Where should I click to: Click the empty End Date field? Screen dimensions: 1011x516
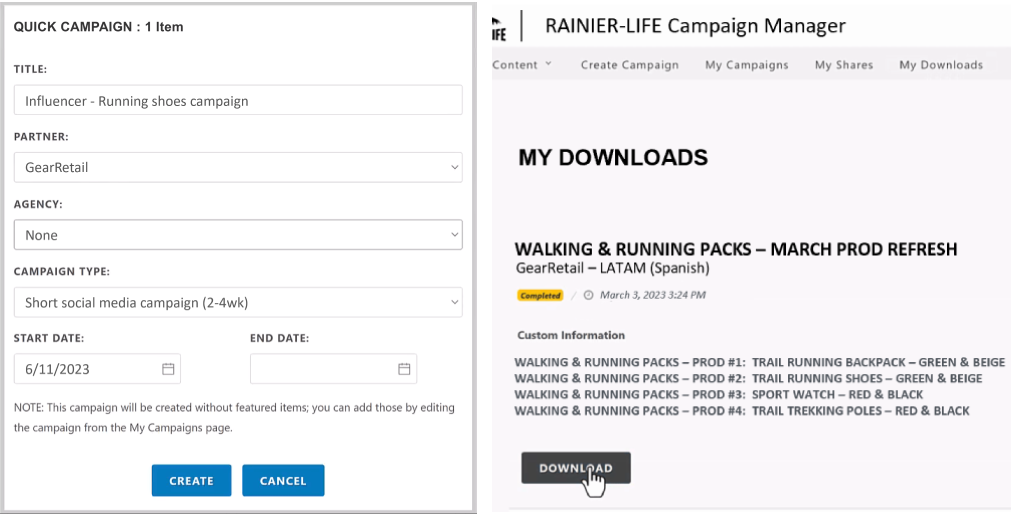(320, 369)
